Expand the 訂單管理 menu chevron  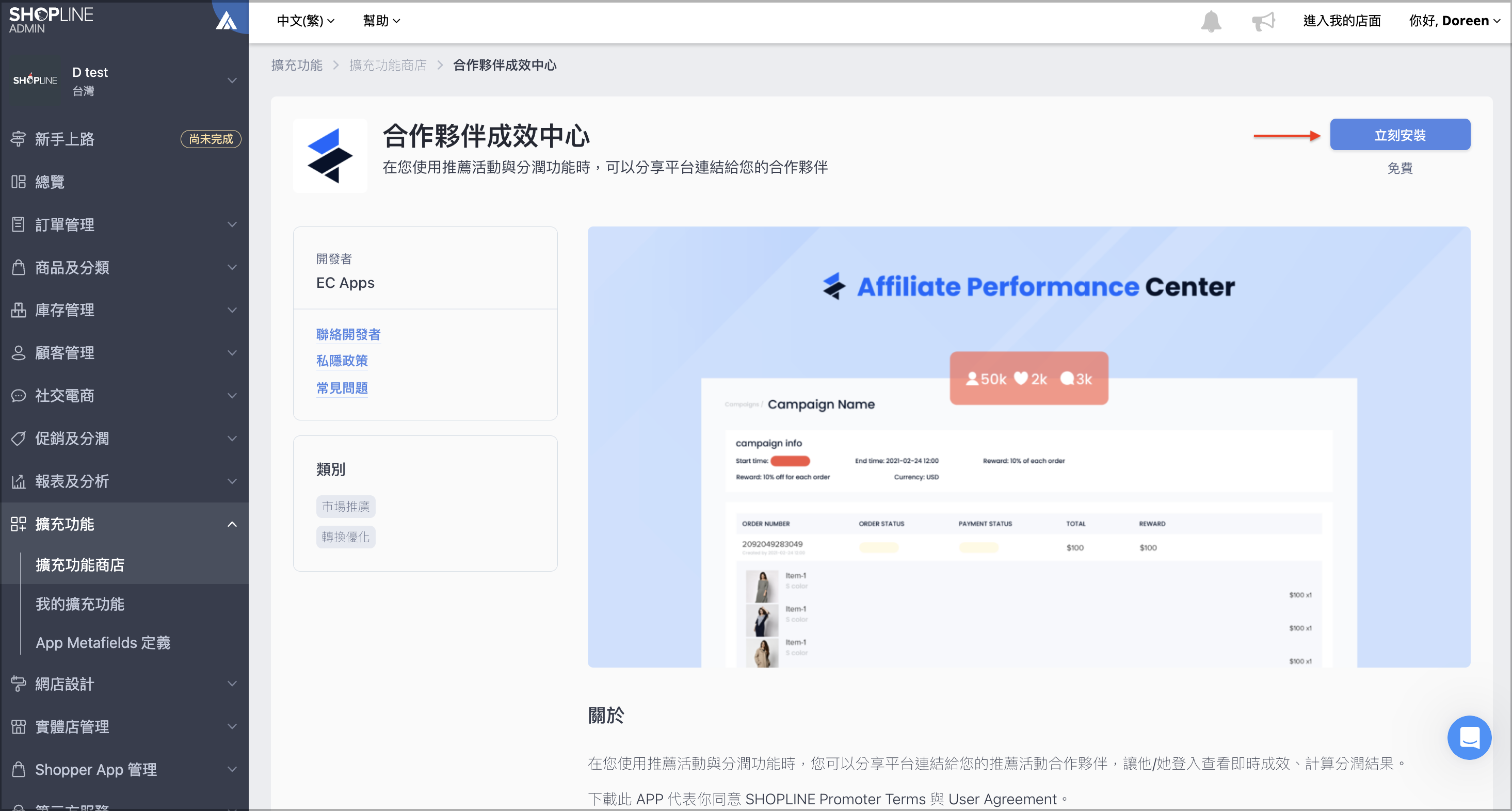232,225
